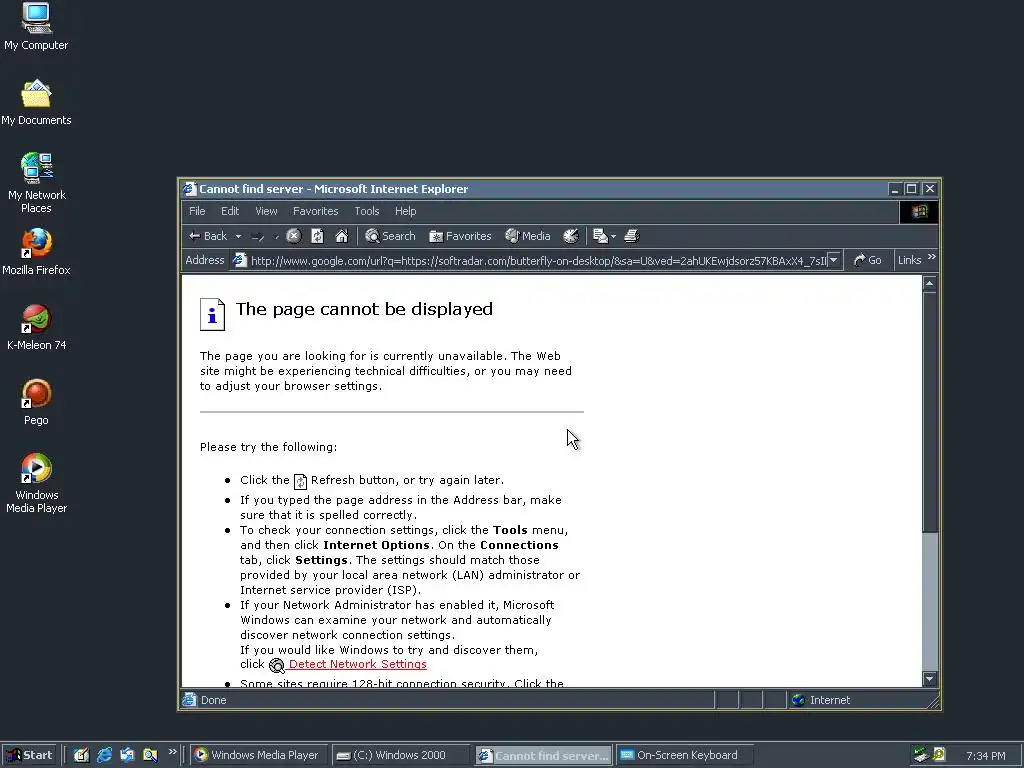This screenshot has width=1024, height=768.
Task: Stop loading with the Stop icon
Action: [x=294, y=236]
